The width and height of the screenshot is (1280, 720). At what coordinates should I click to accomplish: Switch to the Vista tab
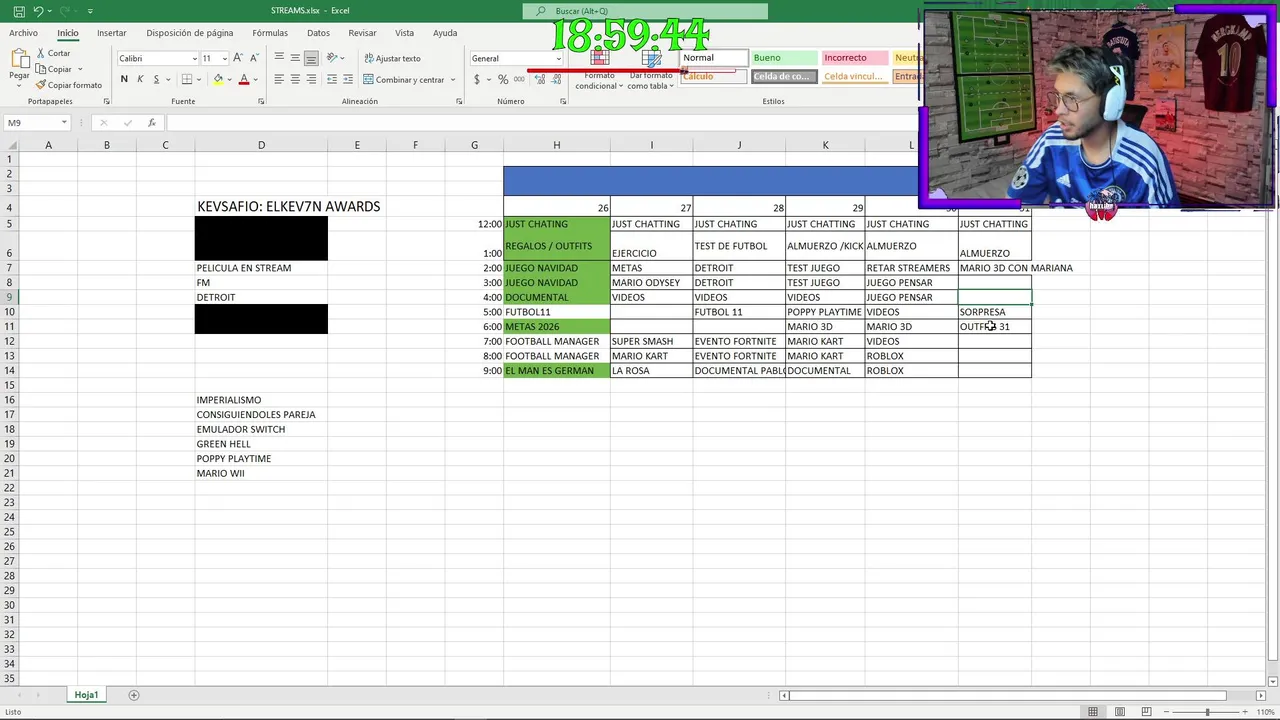(404, 33)
